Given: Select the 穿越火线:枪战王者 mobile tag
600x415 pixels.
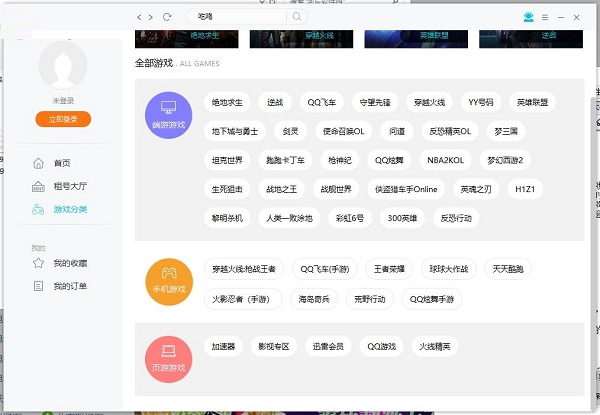Looking at the screenshot, I should click(x=244, y=269).
